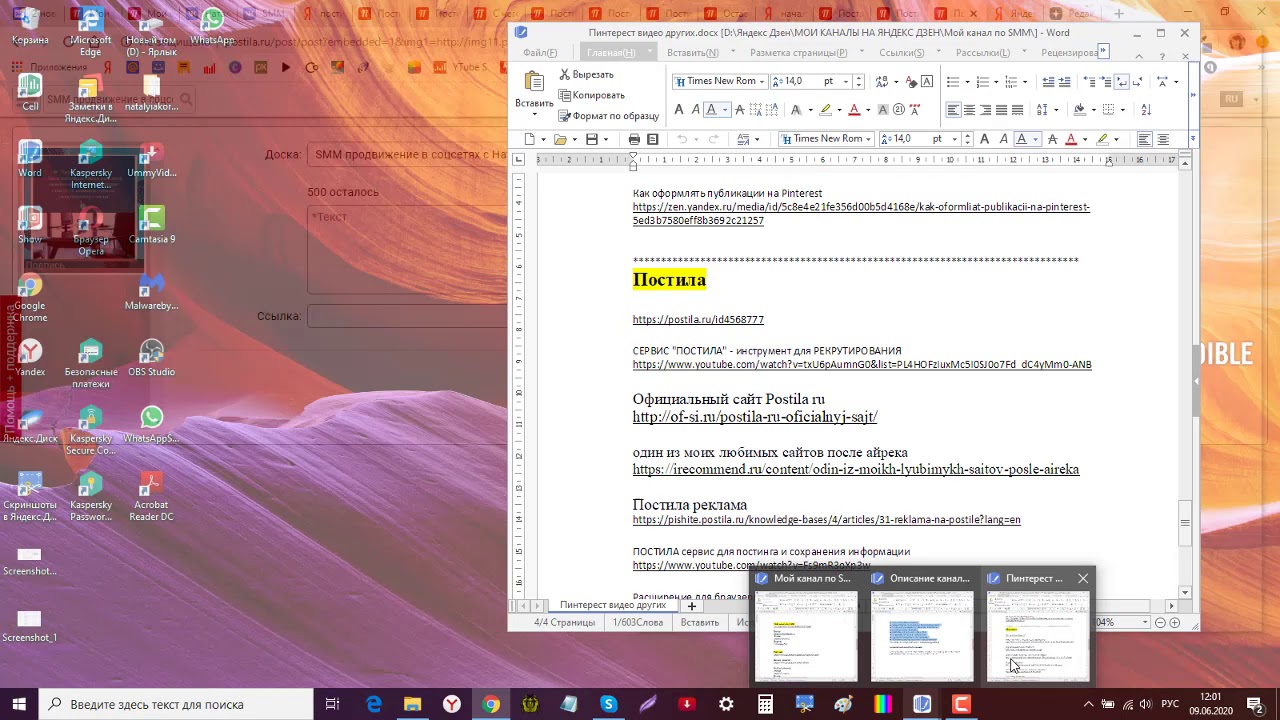1280x720 pixels.
Task: Toggle align right in the ribbon
Action: point(985,110)
